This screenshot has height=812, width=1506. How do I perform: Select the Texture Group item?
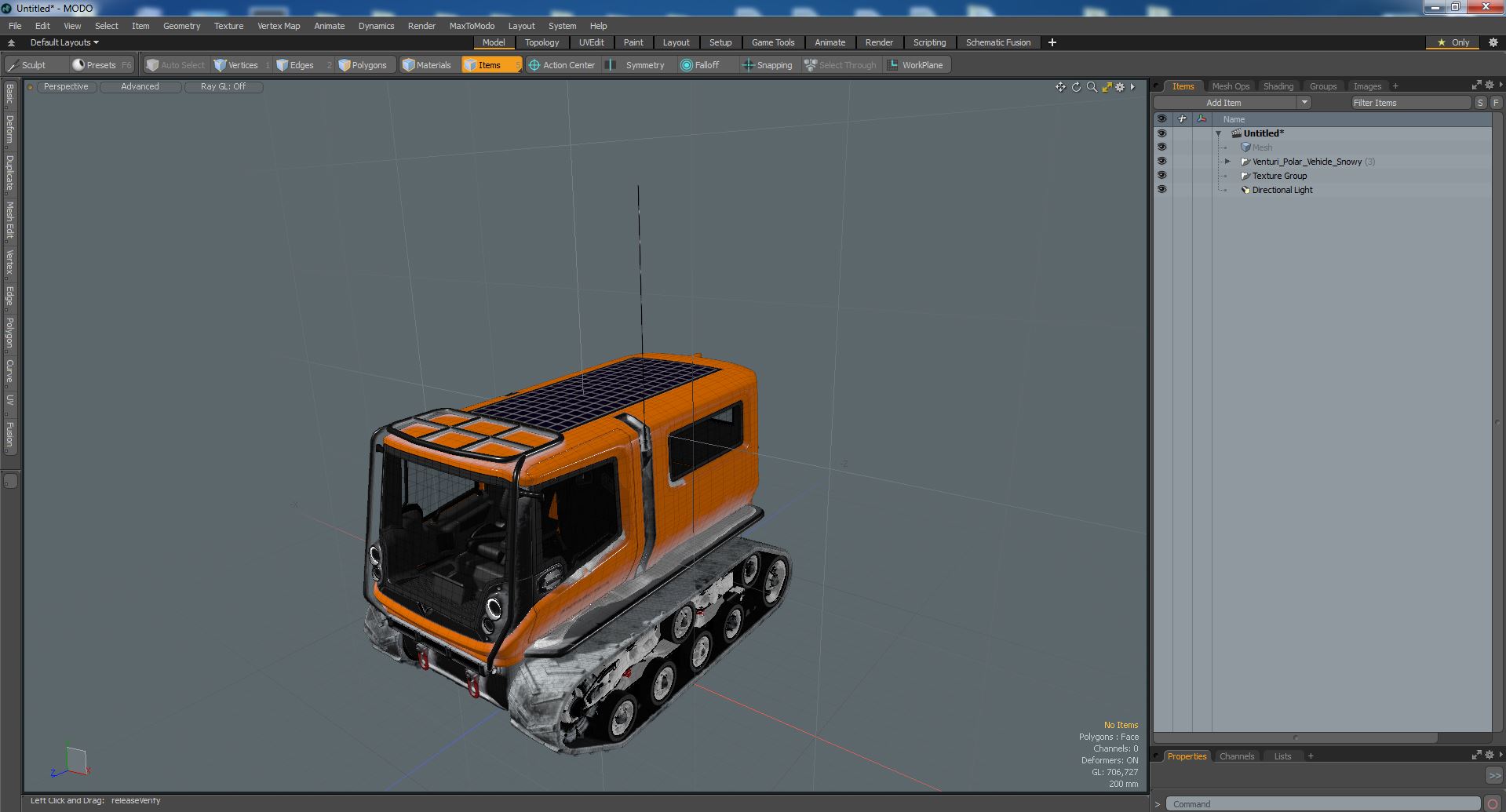(1279, 176)
